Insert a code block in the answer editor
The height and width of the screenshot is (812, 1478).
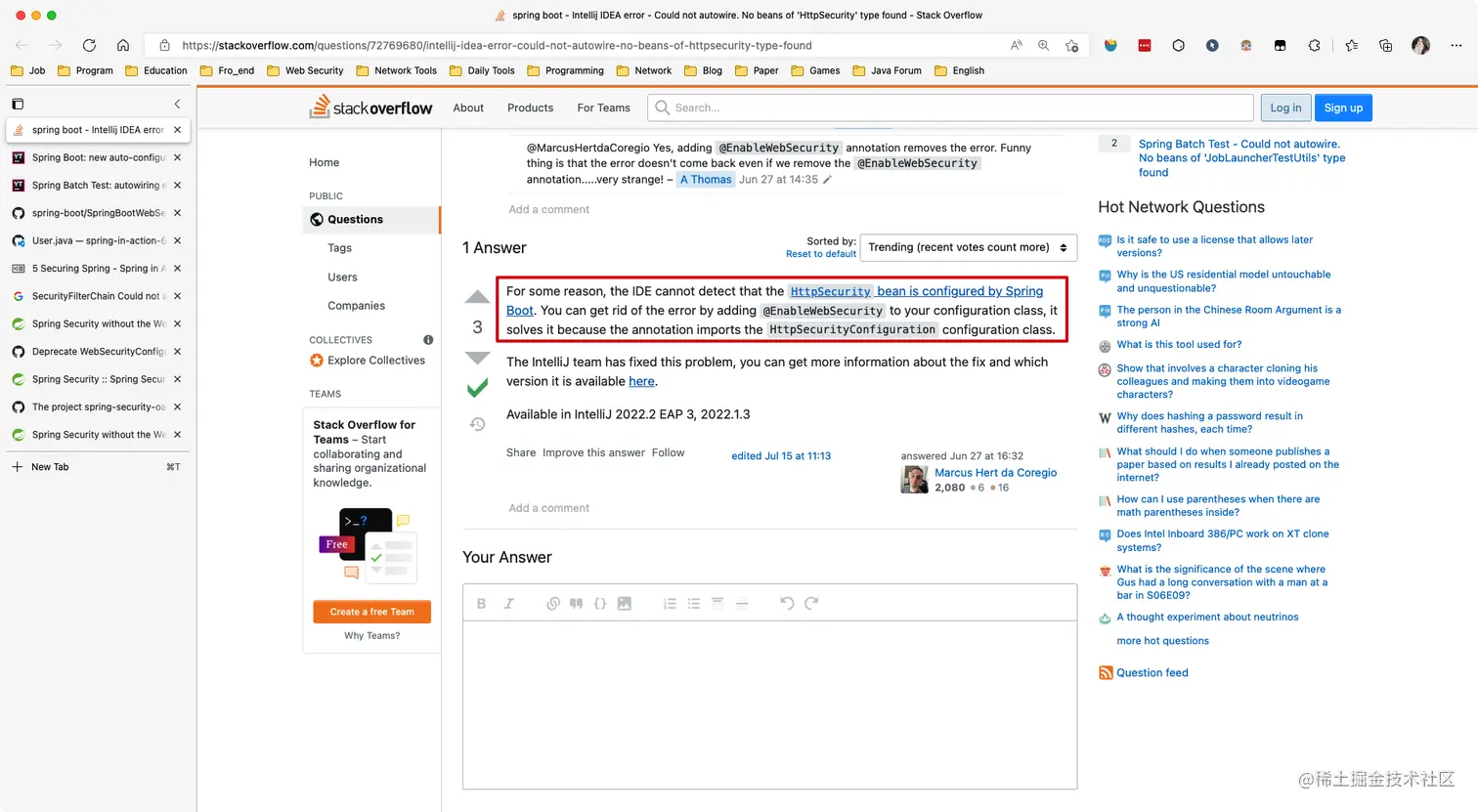coord(600,603)
